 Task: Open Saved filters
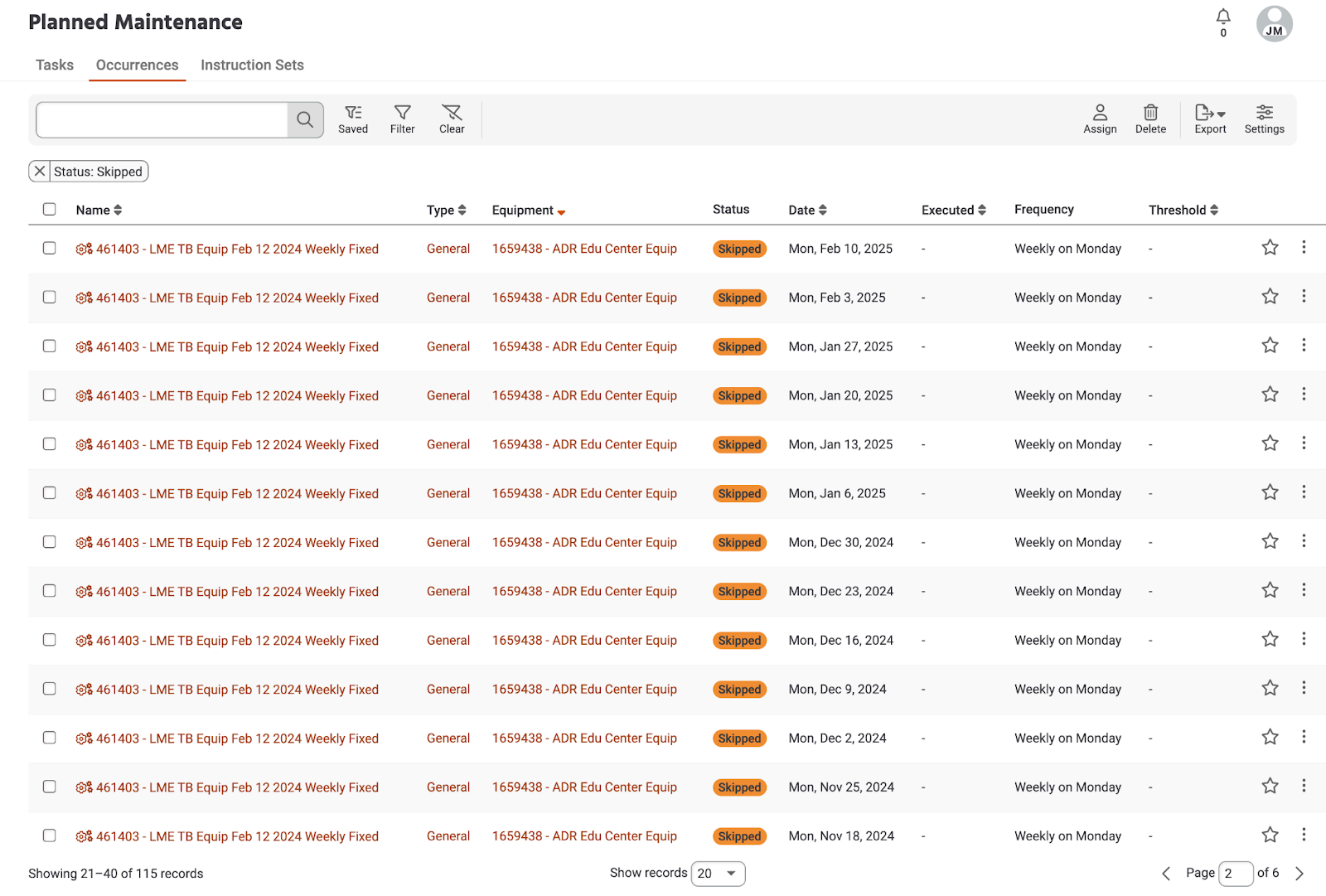pyautogui.click(x=353, y=119)
